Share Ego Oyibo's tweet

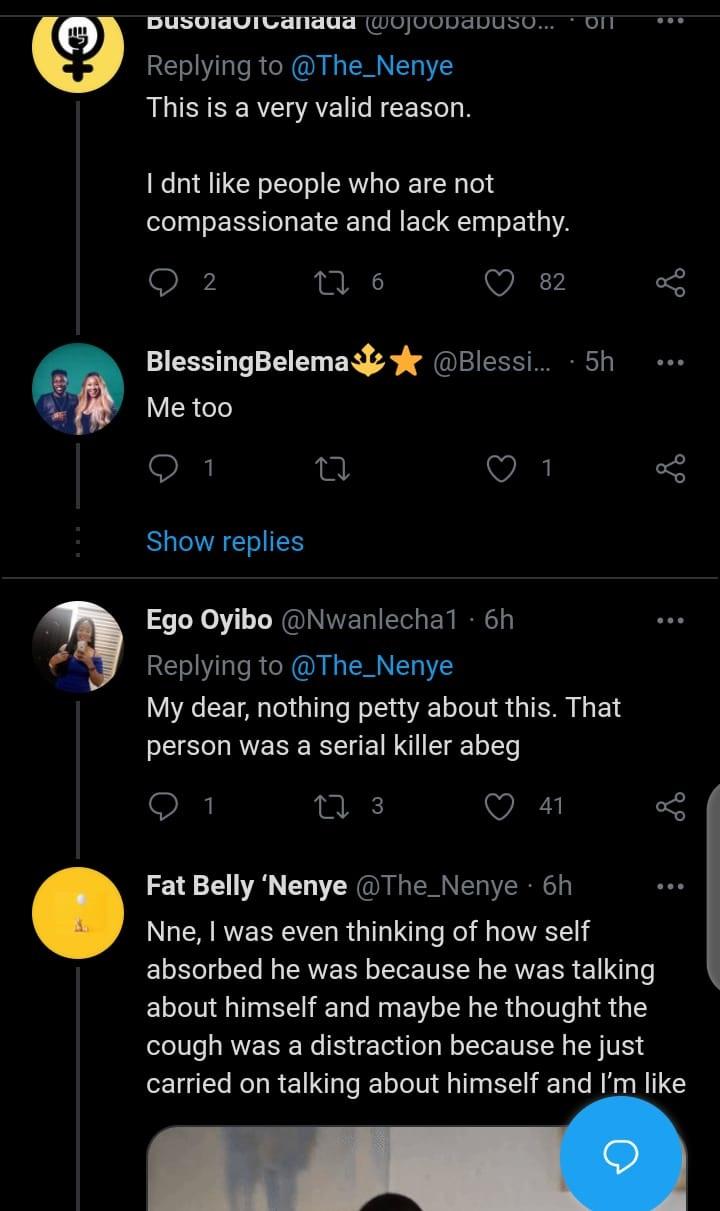coord(670,806)
